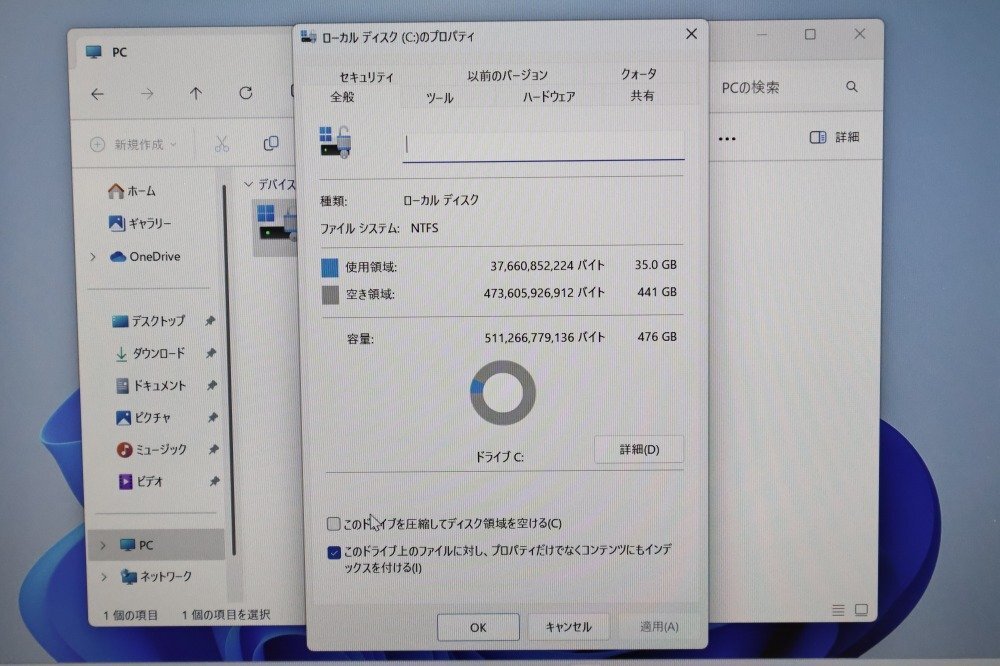The image size is (1000, 666).
Task: Open the three-dot more options menu
Action: point(727,138)
